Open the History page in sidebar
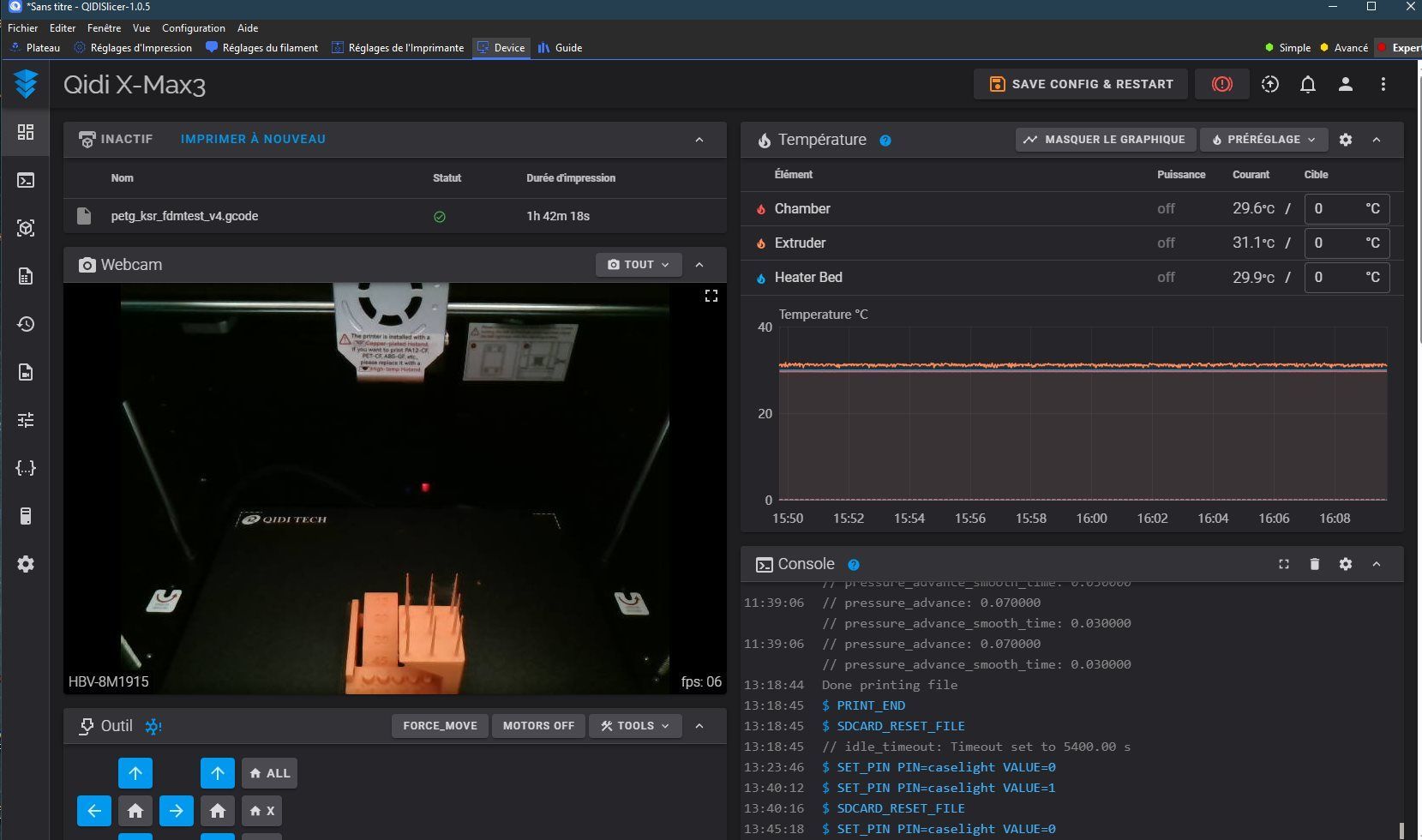Image resolution: width=1422 pixels, height=840 pixels. pos(26,324)
